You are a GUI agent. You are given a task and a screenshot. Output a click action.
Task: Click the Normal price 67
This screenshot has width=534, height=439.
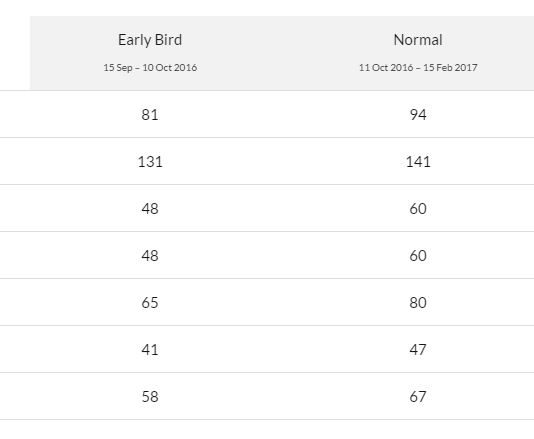click(418, 396)
